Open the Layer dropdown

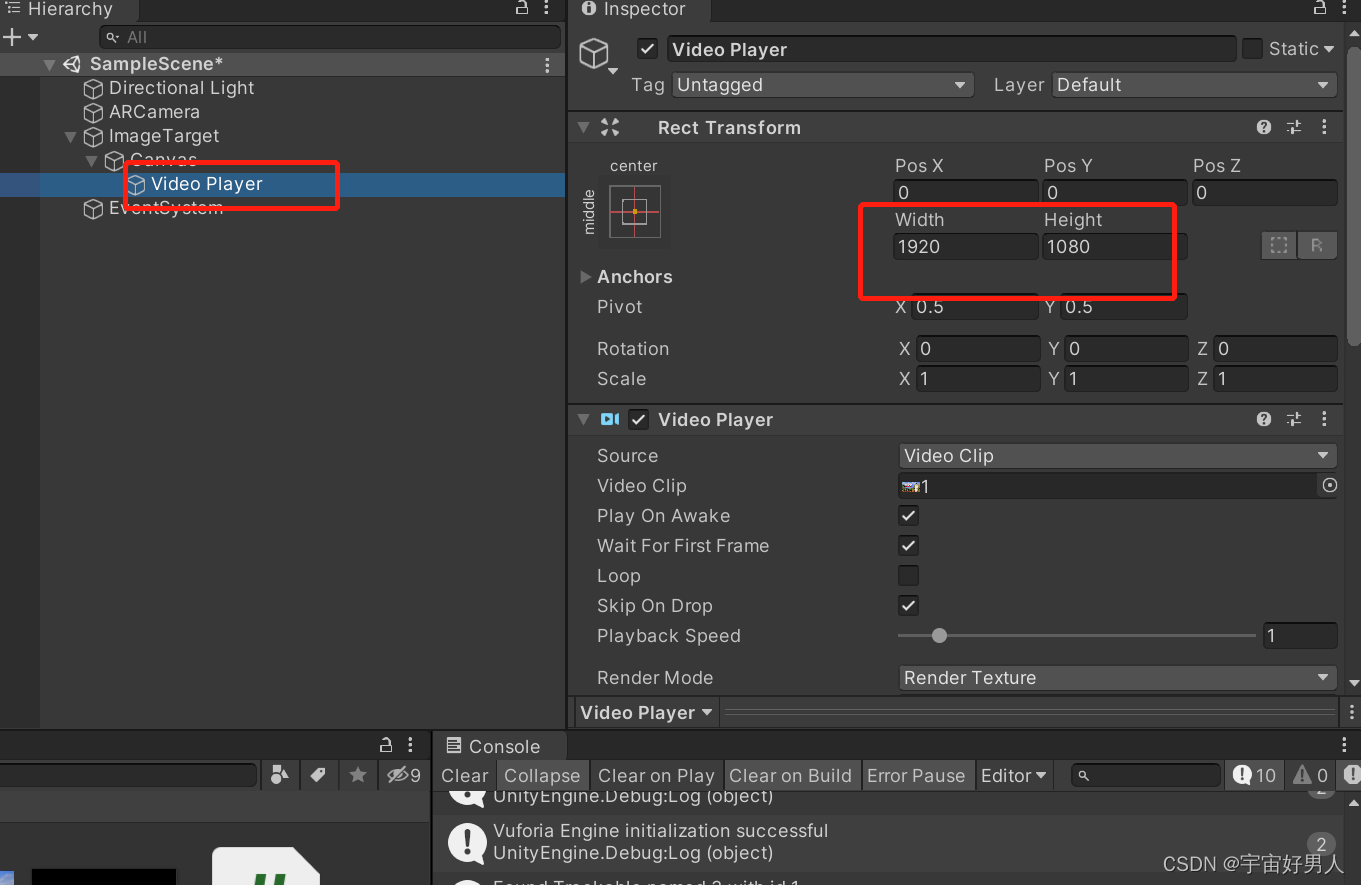[1195, 85]
